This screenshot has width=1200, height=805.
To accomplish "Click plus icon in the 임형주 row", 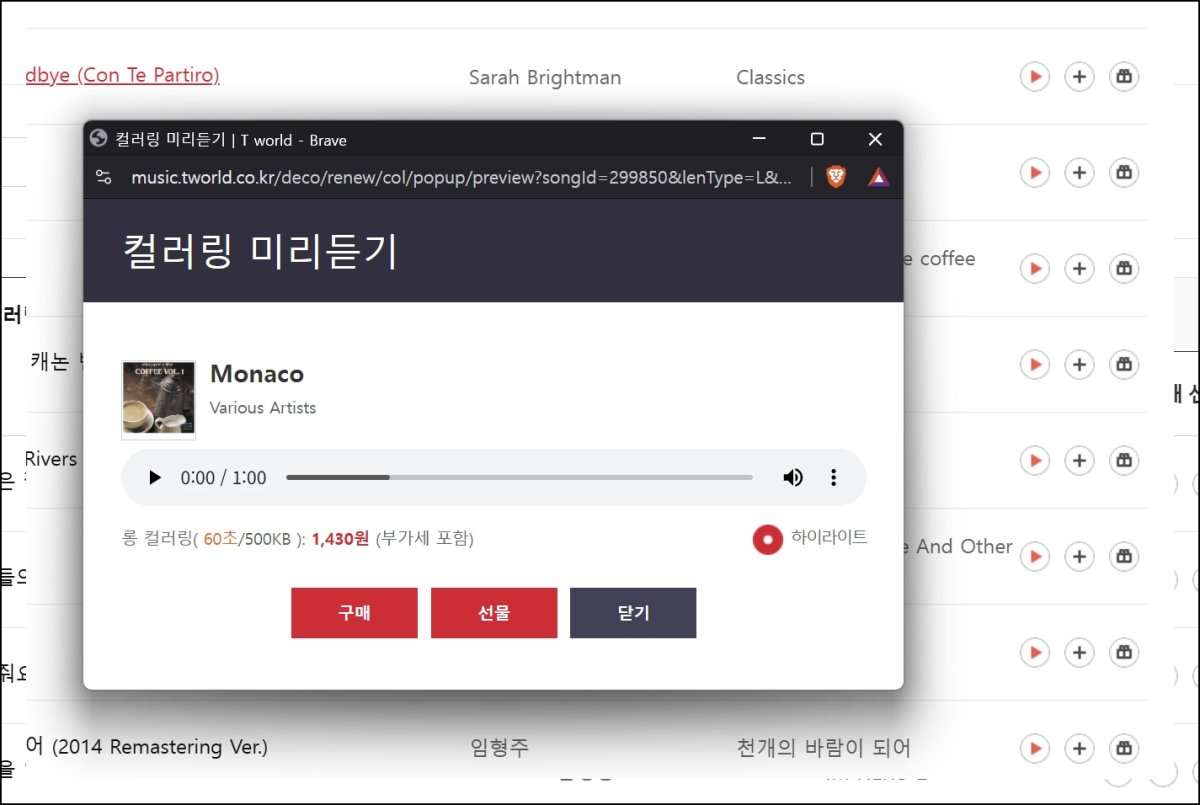I will pyautogui.click(x=1079, y=748).
